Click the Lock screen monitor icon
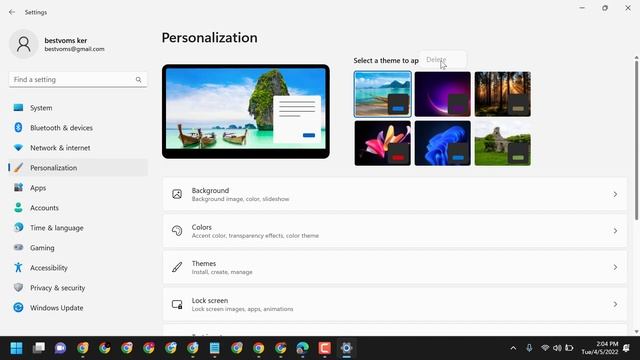The width and height of the screenshot is (640, 360). (x=177, y=304)
